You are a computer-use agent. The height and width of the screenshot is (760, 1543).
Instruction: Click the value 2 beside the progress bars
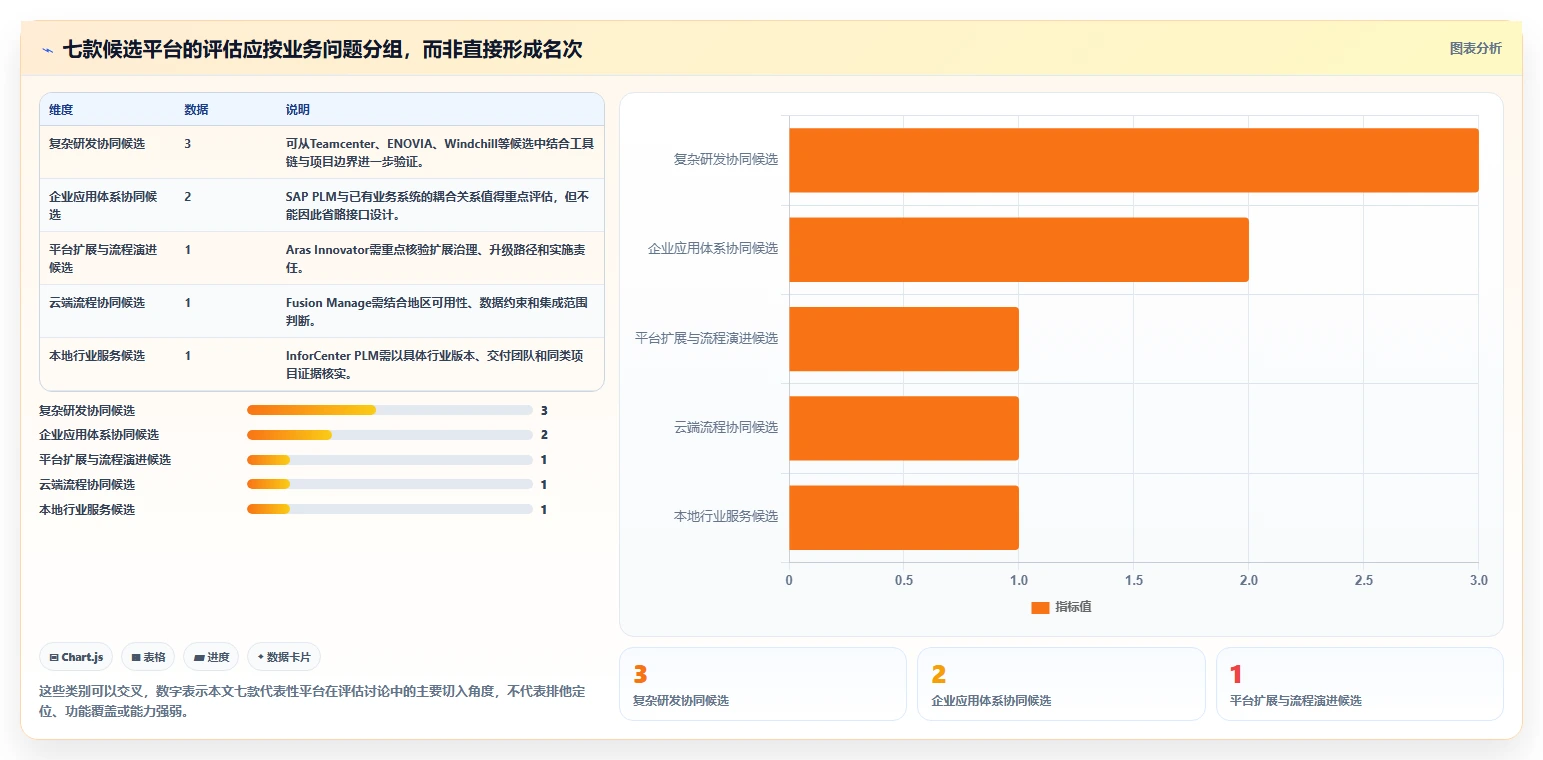tap(544, 435)
